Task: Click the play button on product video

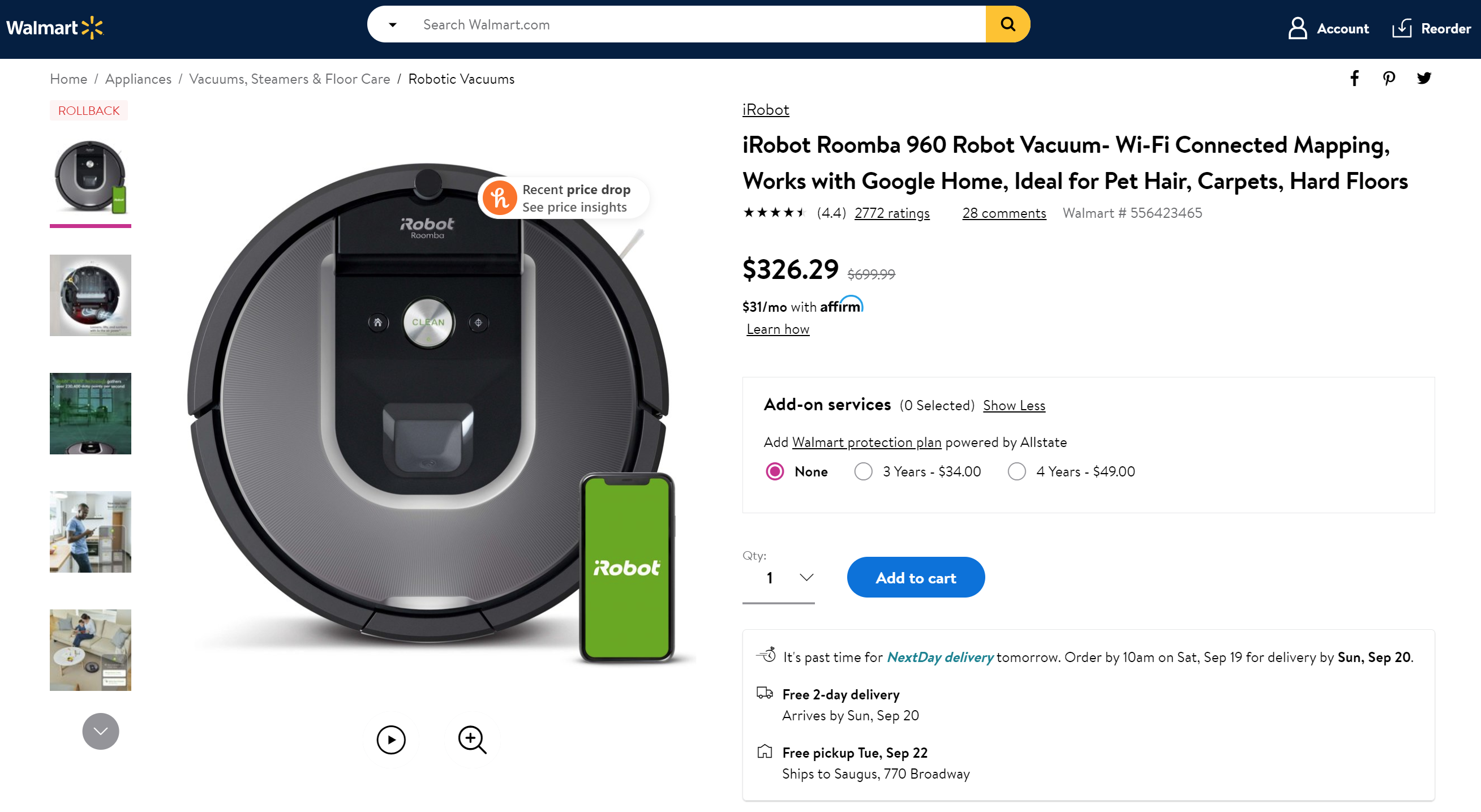Action: 391,738
